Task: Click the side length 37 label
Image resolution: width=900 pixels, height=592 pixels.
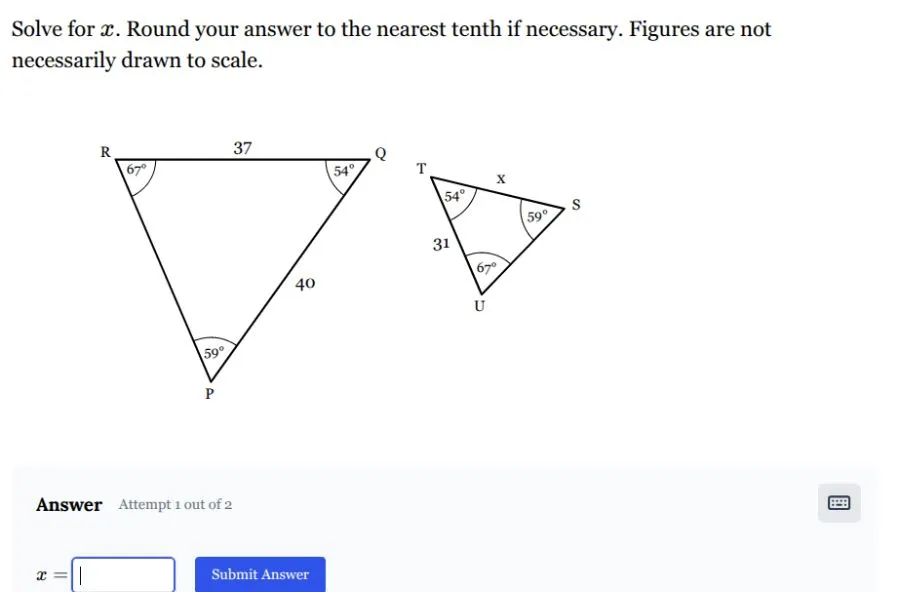Action: tap(243, 148)
